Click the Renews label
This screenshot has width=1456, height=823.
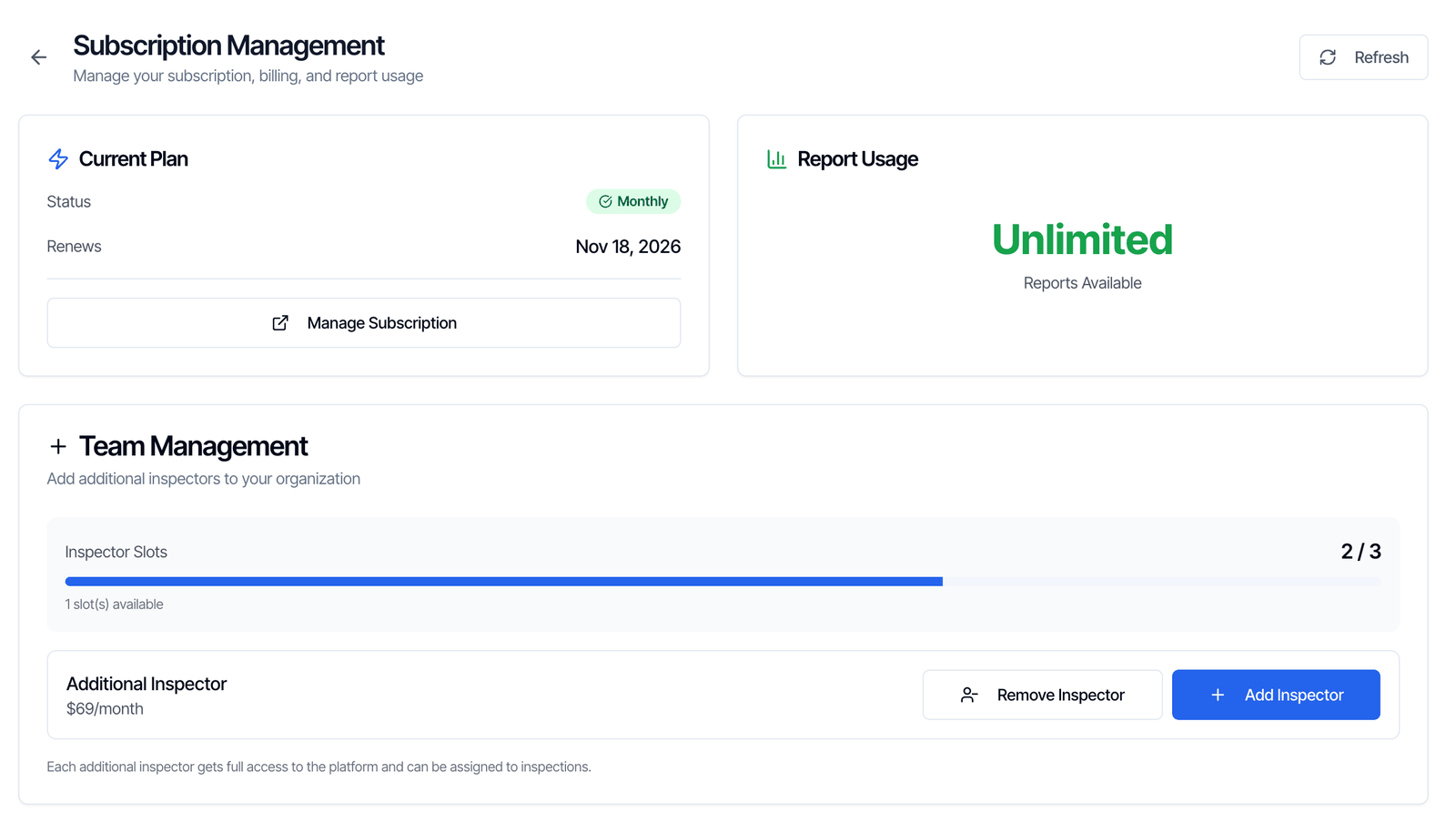tap(75, 247)
